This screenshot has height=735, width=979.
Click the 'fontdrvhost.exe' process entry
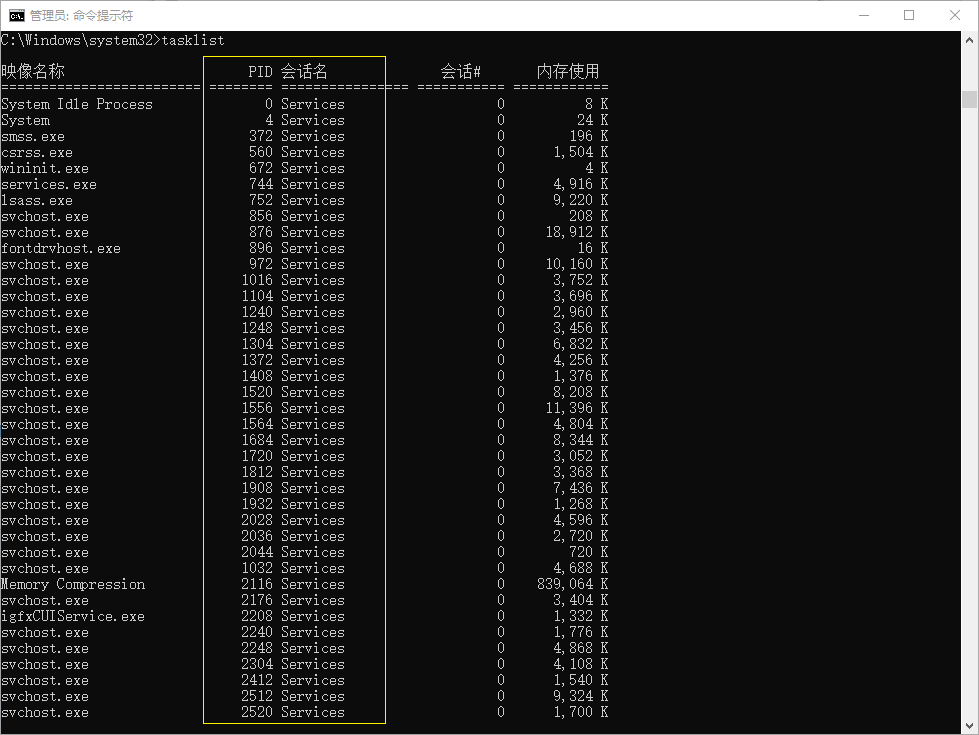(x=60, y=247)
